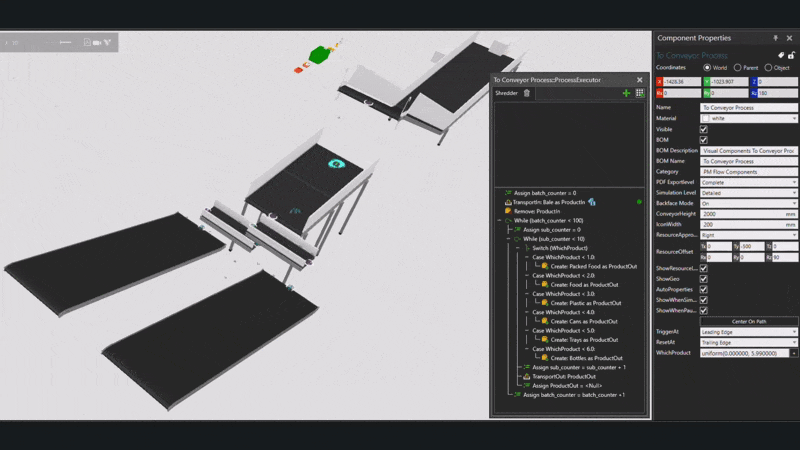Screen dimensions: 800x450
Task: Collapse the While (batch_counter < 100) node
Action: point(500,220)
